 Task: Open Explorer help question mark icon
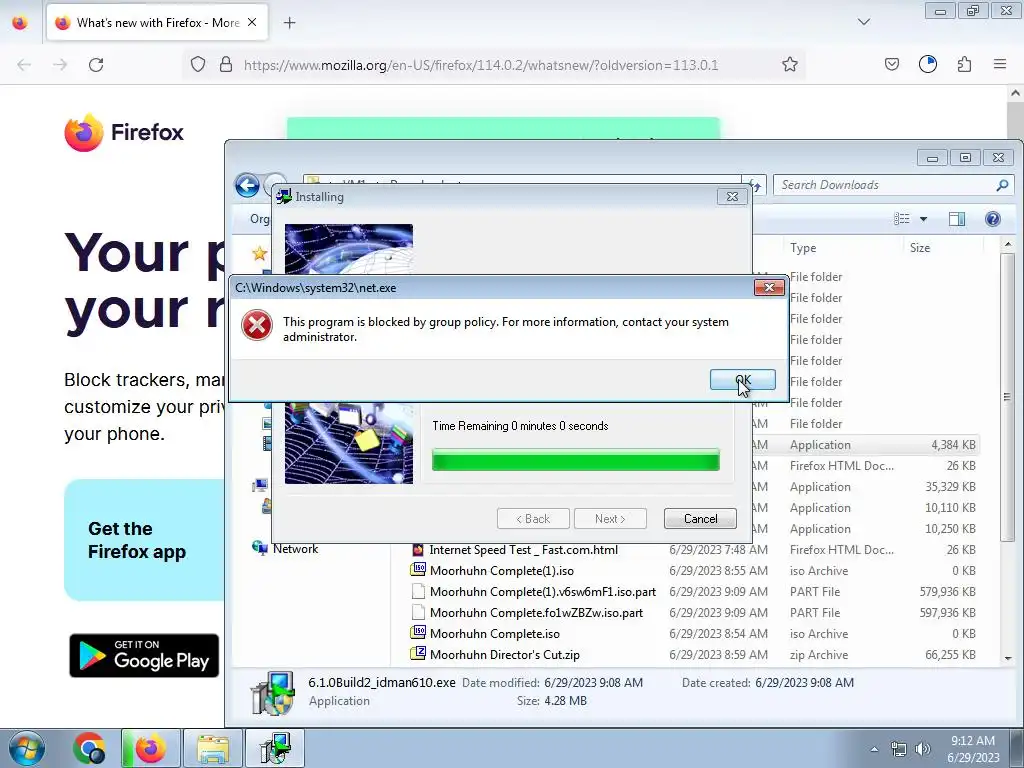(x=993, y=219)
